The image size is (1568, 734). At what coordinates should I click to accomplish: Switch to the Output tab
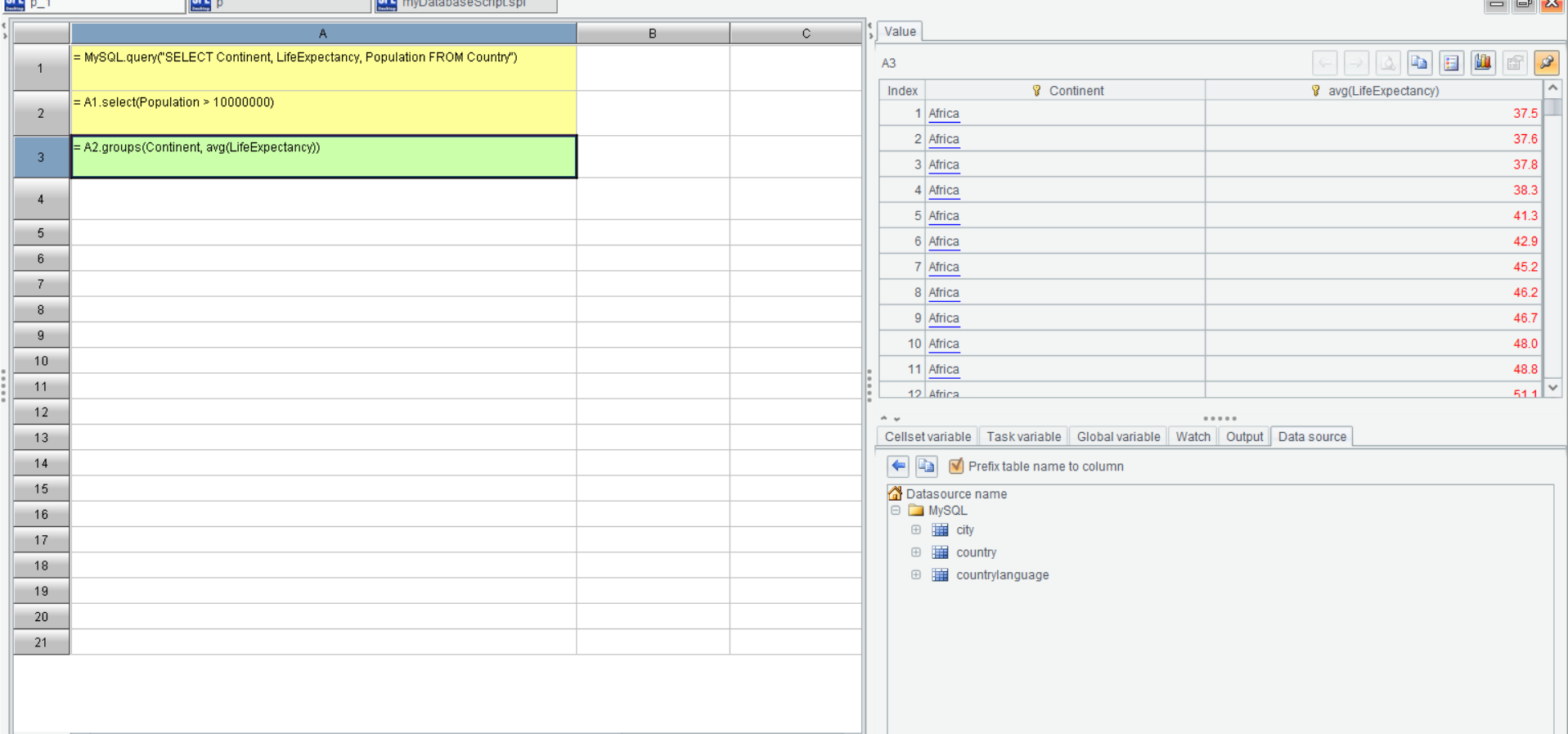point(1244,437)
